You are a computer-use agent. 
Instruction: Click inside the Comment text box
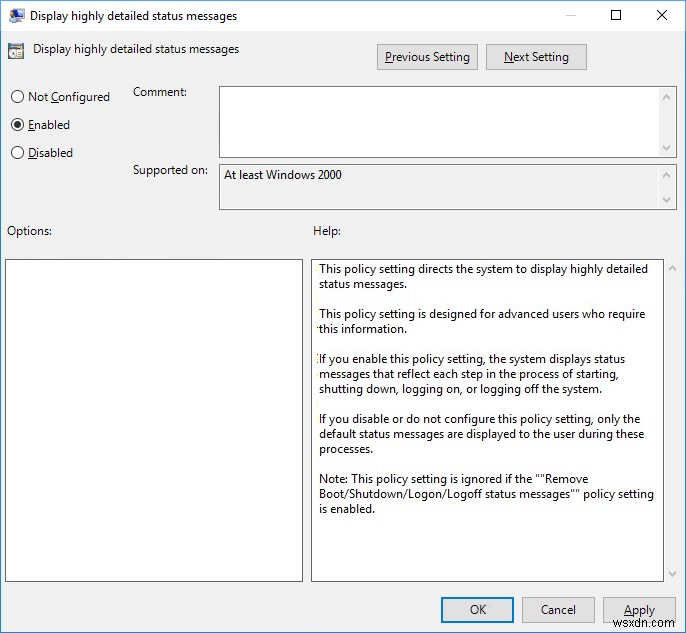tap(439, 122)
